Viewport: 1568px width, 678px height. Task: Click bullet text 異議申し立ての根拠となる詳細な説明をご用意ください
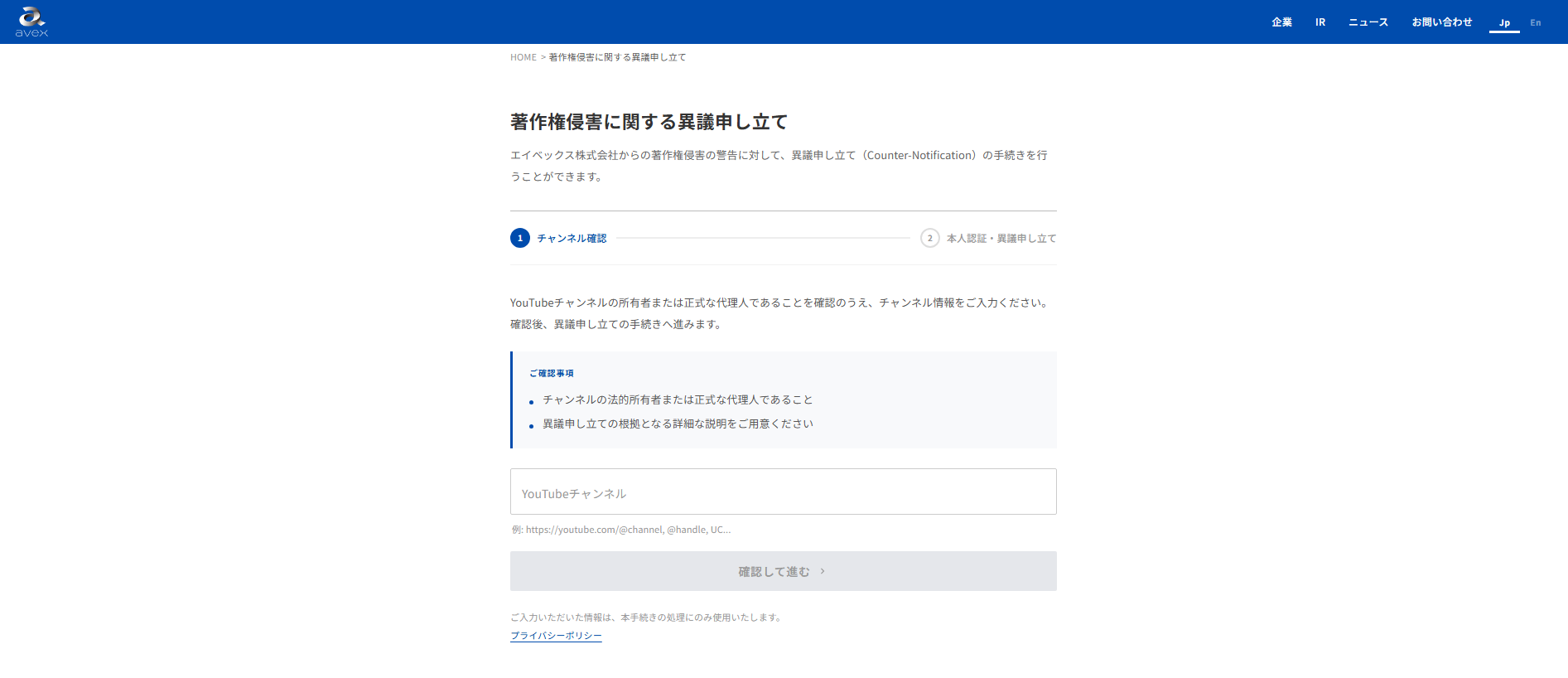pyautogui.click(x=678, y=424)
